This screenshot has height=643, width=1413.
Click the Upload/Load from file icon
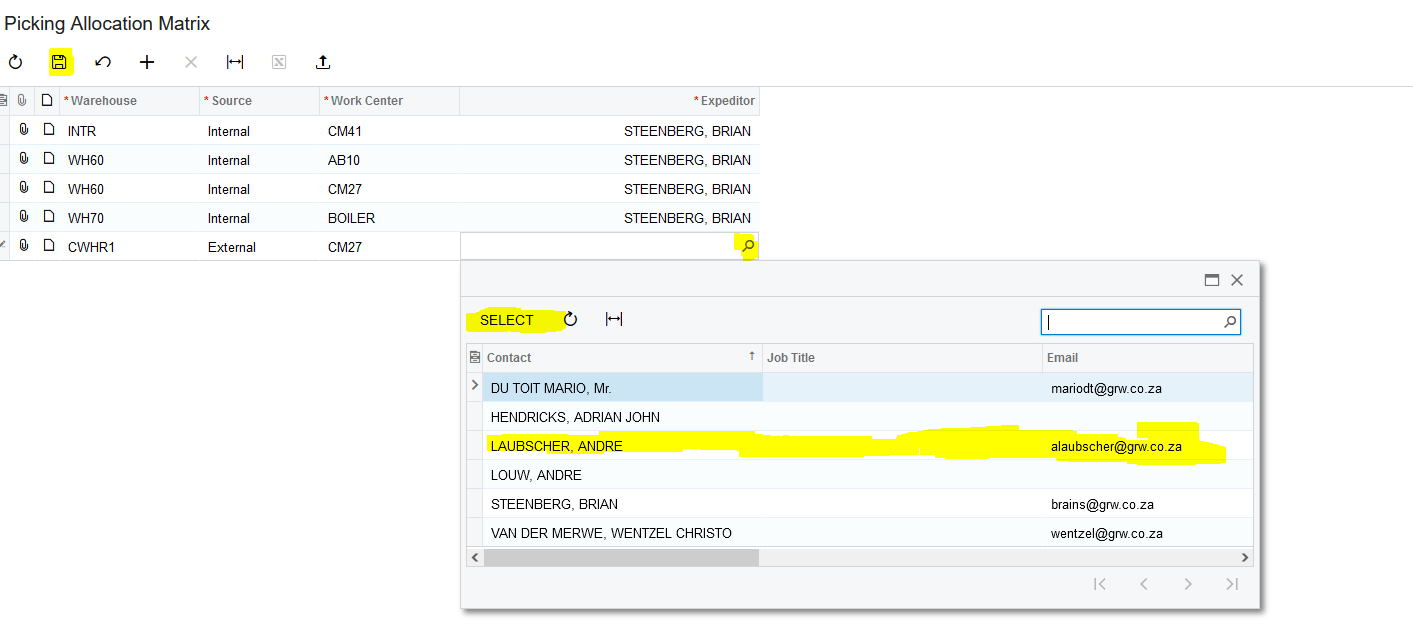tap(323, 62)
